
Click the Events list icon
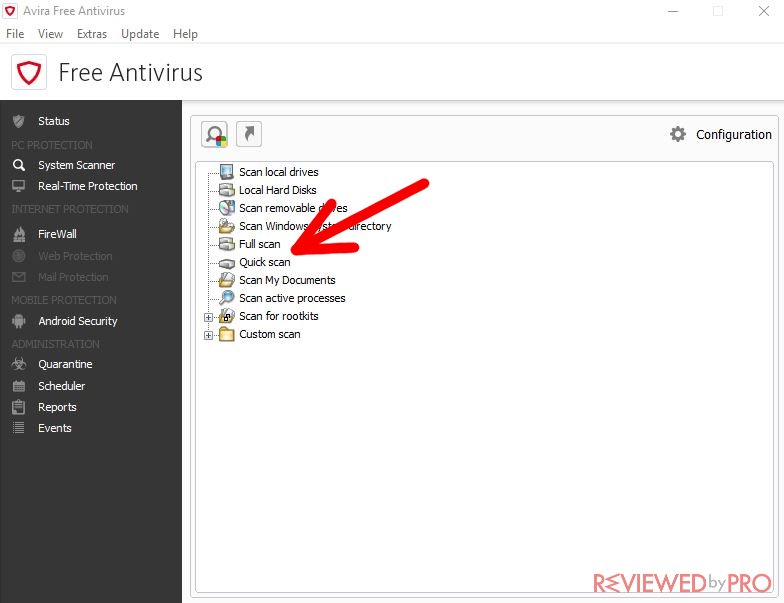(x=18, y=428)
